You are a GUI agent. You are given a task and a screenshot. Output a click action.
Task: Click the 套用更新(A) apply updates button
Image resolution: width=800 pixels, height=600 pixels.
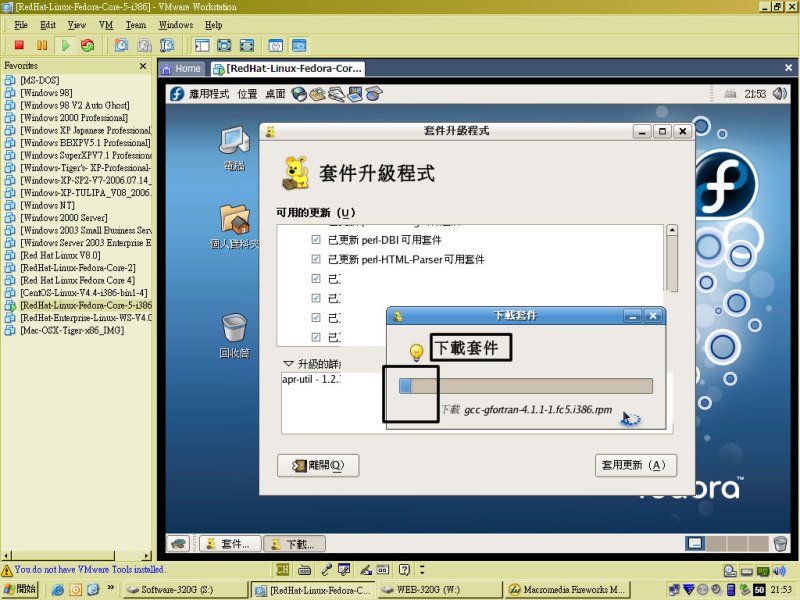636,465
